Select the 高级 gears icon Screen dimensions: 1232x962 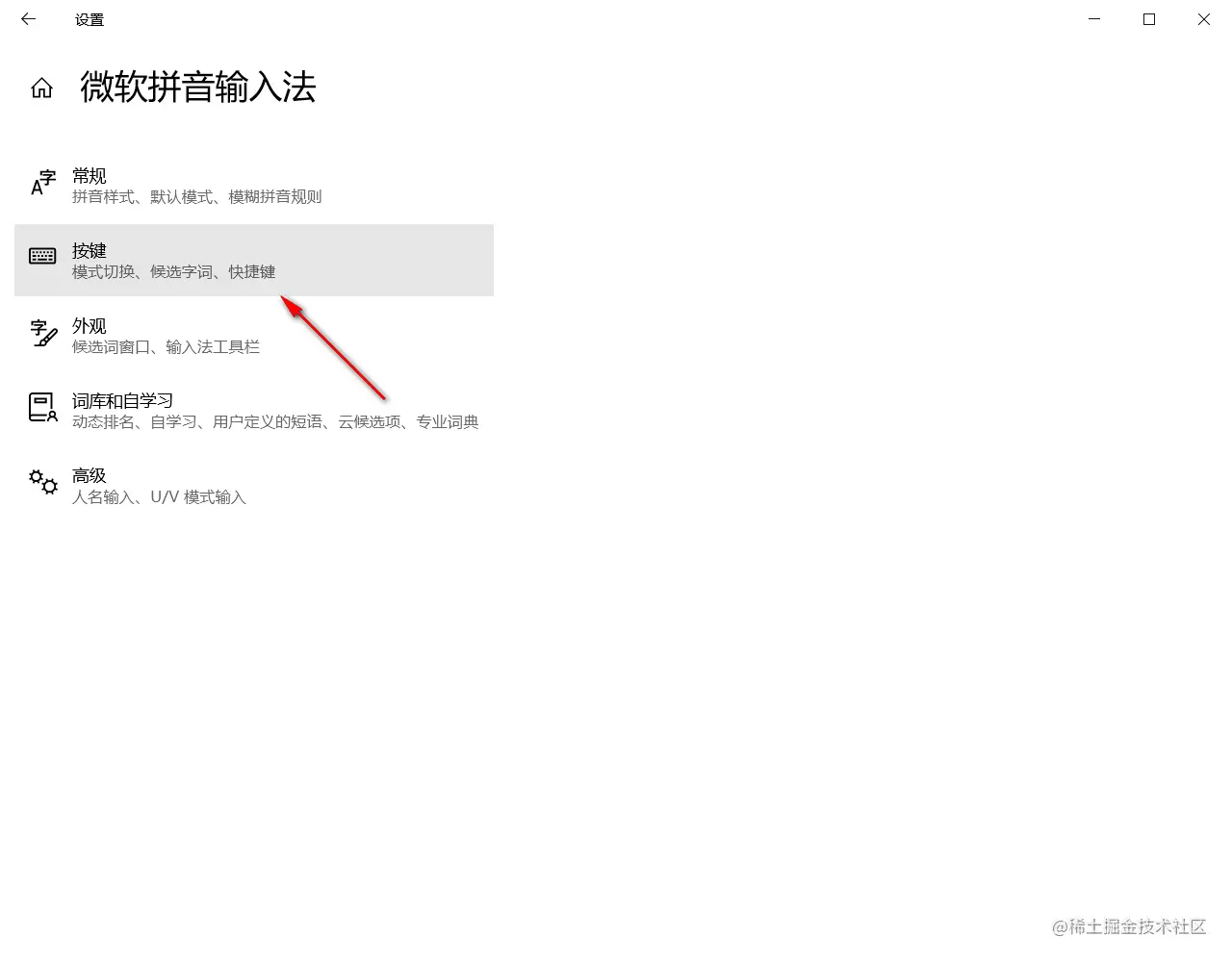43,482
